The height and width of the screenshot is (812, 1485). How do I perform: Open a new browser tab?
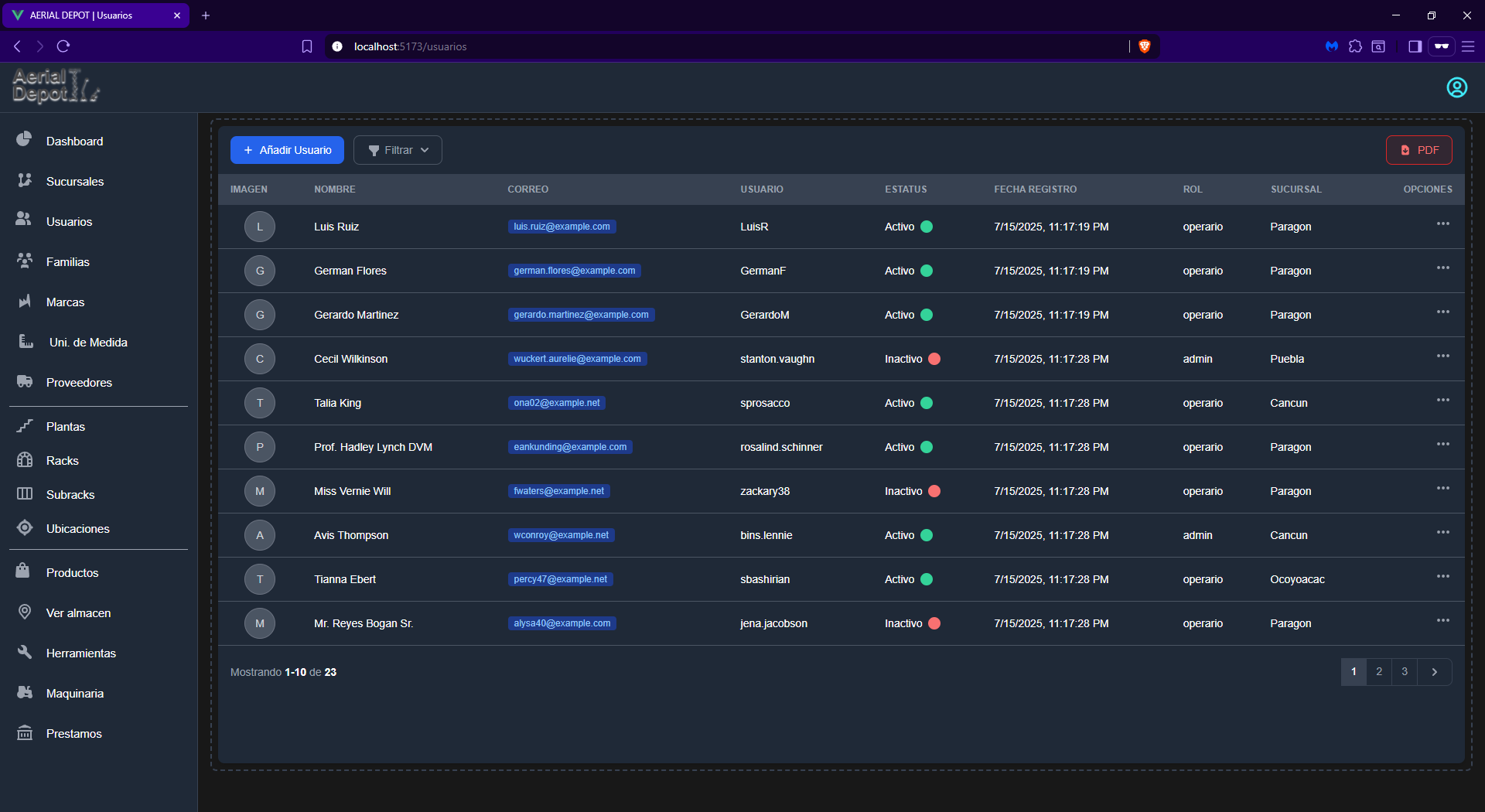(206, 15)
